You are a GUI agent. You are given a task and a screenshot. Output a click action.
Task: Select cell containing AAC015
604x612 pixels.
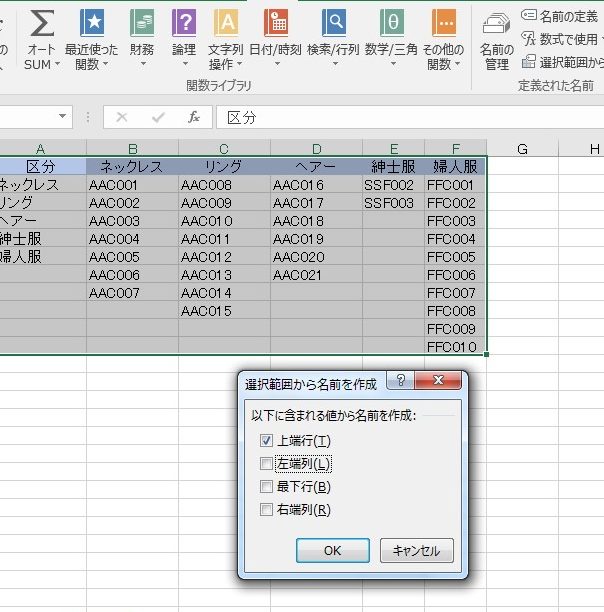click(224, 311)
